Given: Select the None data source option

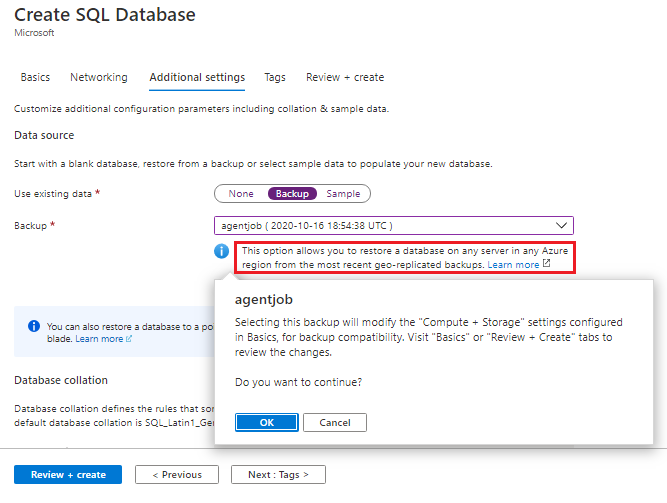Looking at the screenshot, I should (x=241, y=194).
